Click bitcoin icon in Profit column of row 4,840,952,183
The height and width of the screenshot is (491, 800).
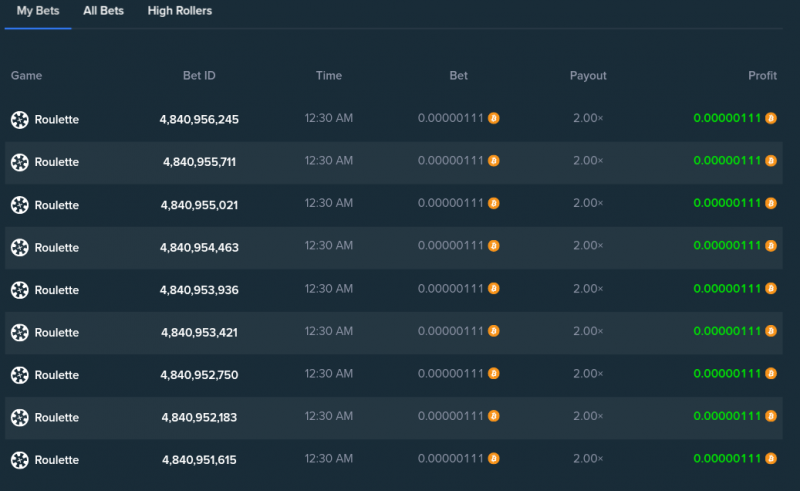click(771, 416)
